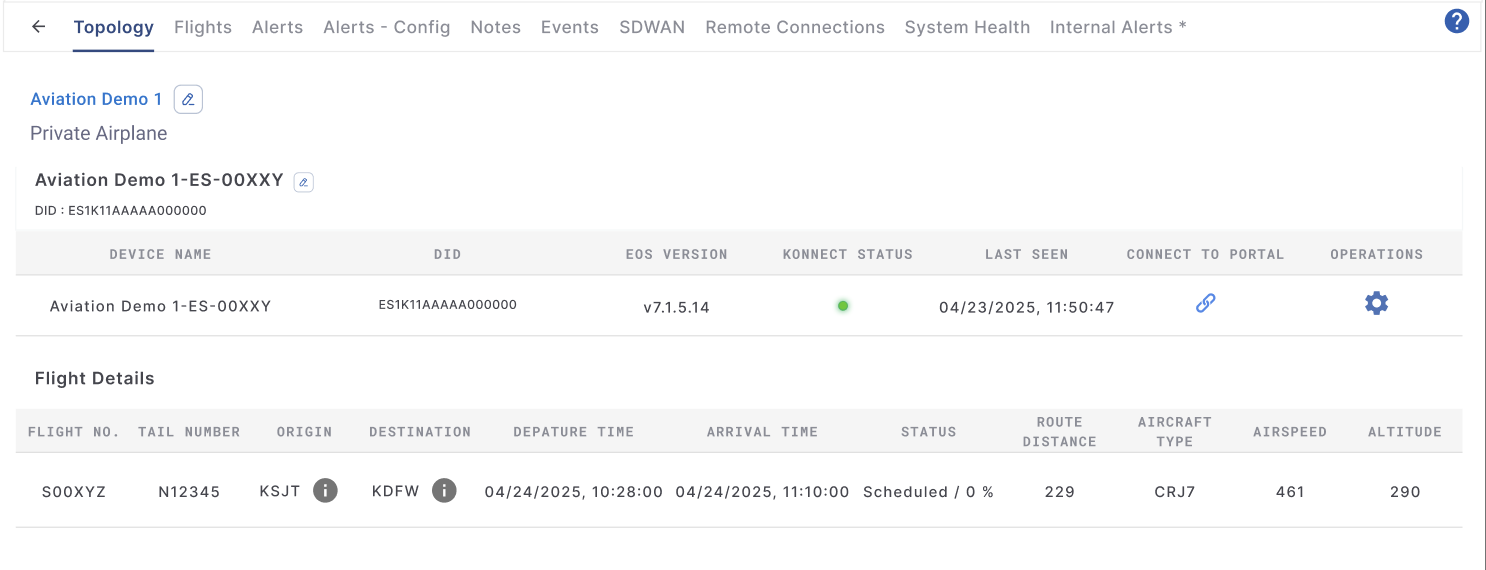1486x570 pixels.
Task: Show info for origin KSJT
Action: click(324, 491)
